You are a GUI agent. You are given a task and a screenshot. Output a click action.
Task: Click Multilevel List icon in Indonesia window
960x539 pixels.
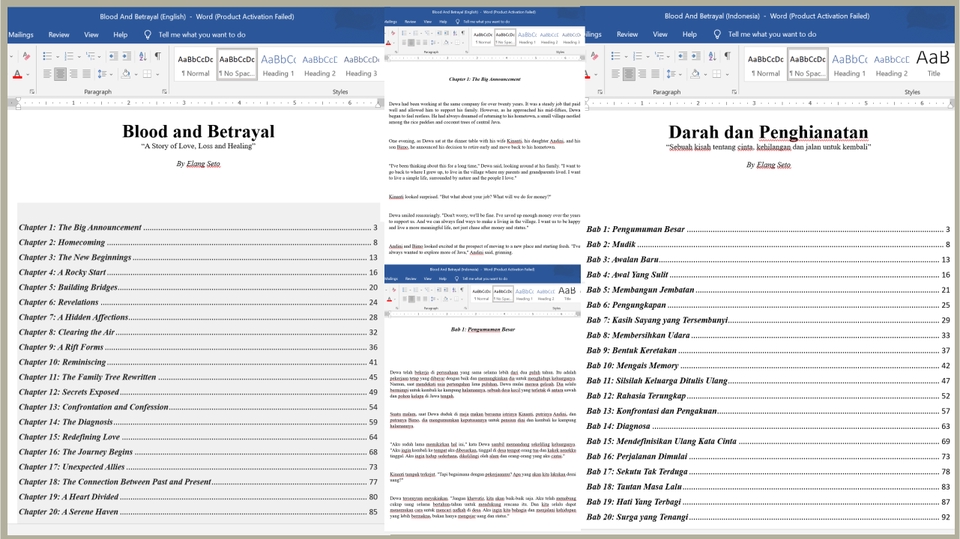tap(659, 56)
